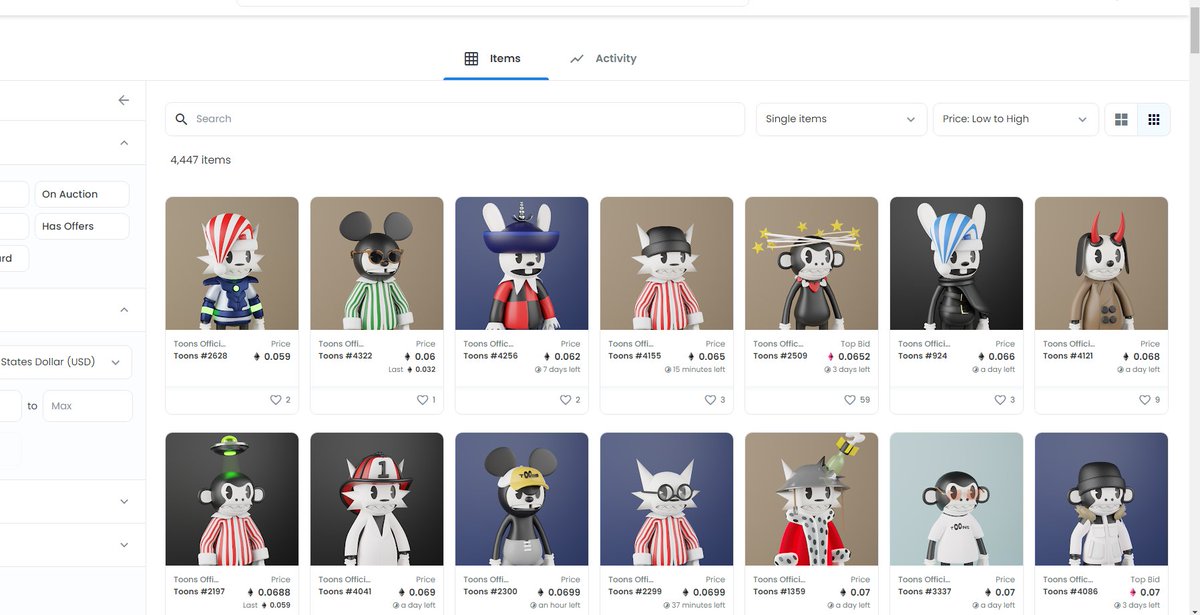Open the Single items dropdown
The image size is (1200, 615).
(x=840, y=119)
